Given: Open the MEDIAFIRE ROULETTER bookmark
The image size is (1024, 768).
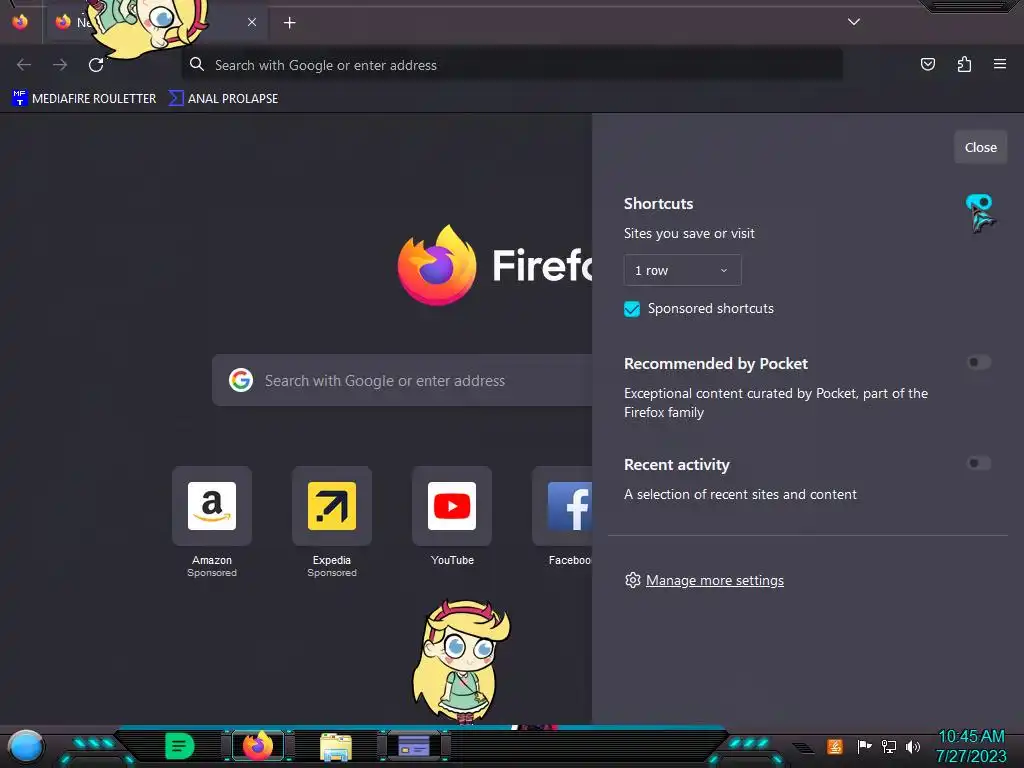Looking at the screenshot, I should (x=84, y=99).
